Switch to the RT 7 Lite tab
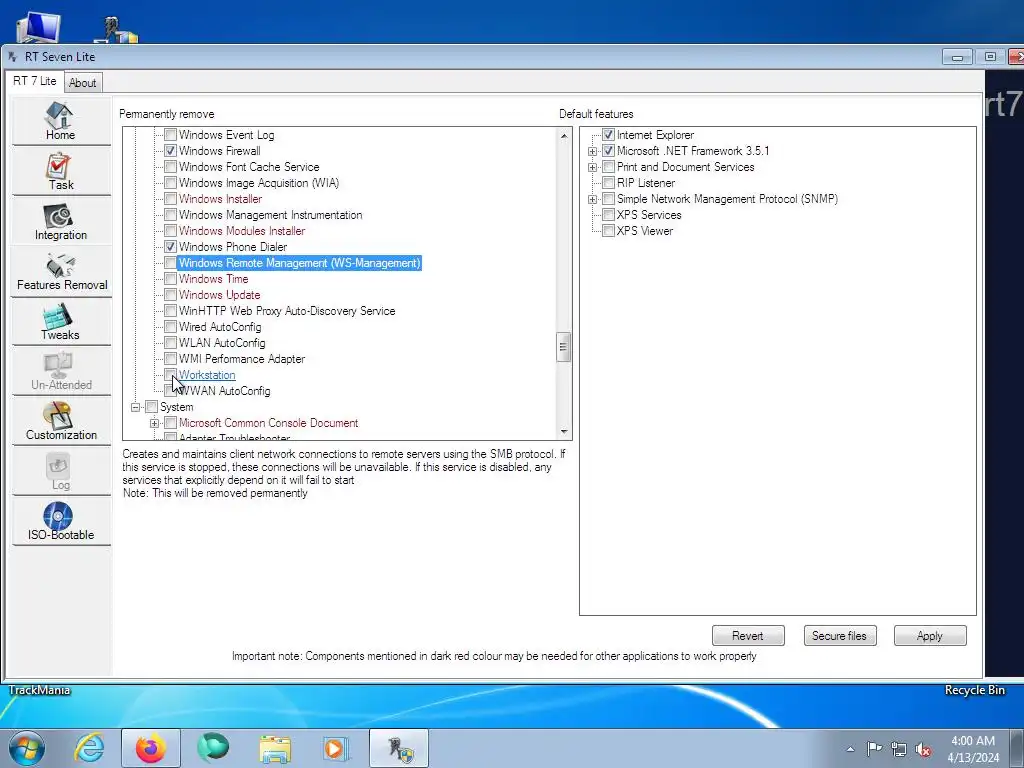The height and width of the screenshot is (768, 1024). 35,81
